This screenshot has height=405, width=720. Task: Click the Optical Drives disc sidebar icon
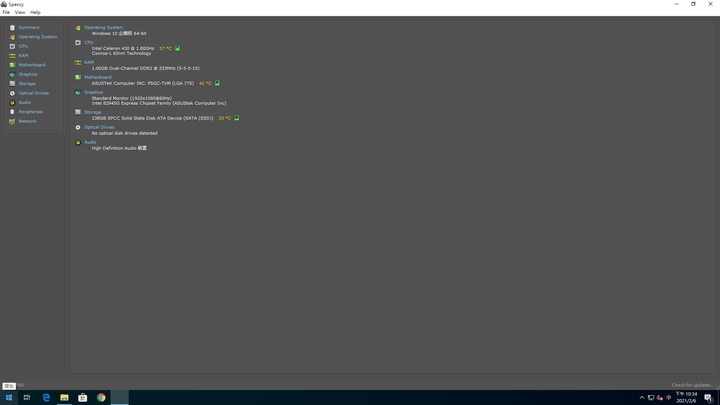(x=12, y=93)
